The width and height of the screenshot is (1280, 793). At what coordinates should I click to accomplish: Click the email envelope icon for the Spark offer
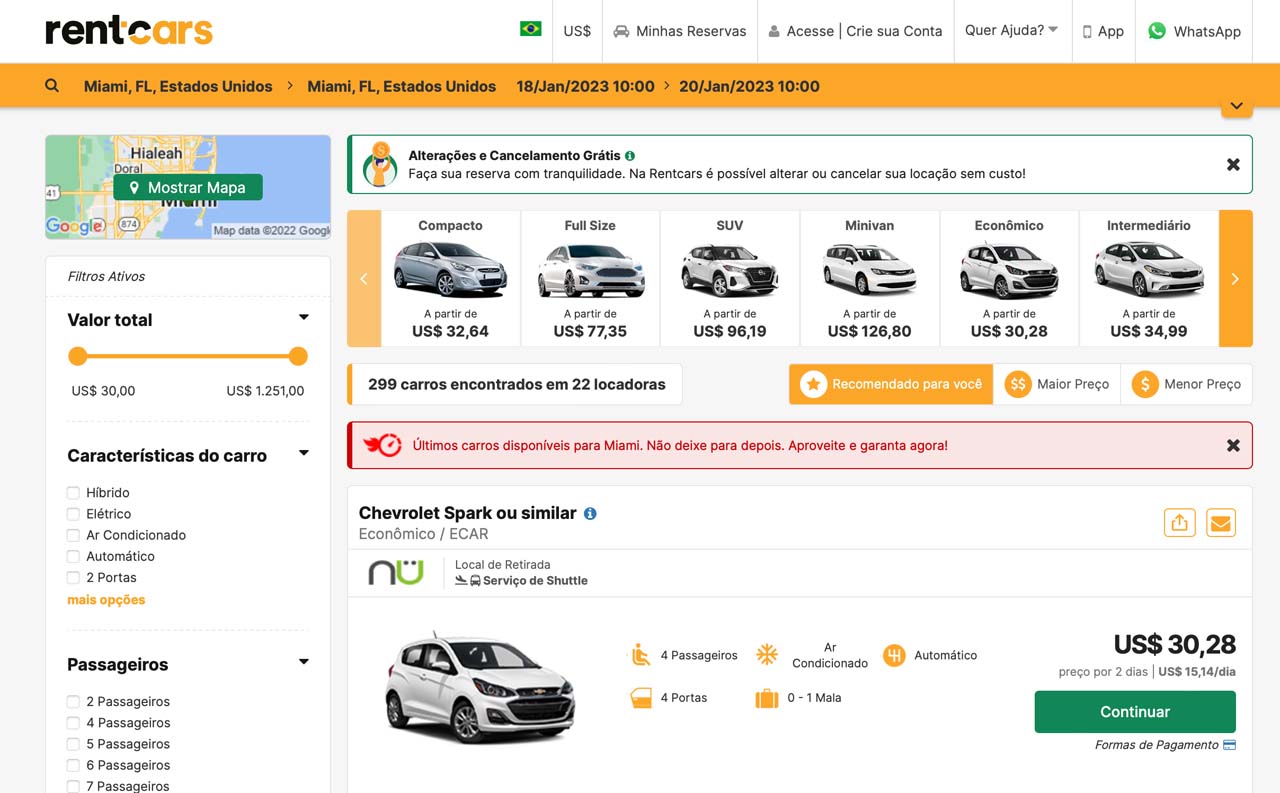pos(1221,522)
